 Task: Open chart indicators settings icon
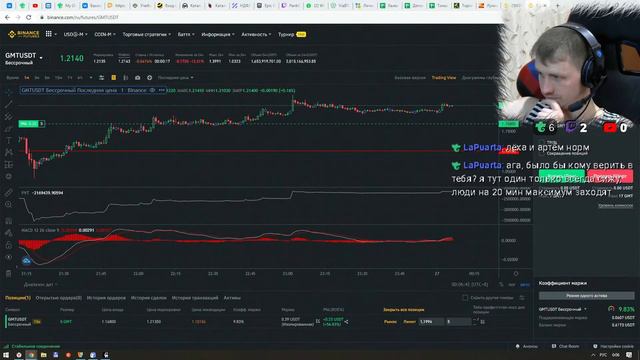pos(101,78)
